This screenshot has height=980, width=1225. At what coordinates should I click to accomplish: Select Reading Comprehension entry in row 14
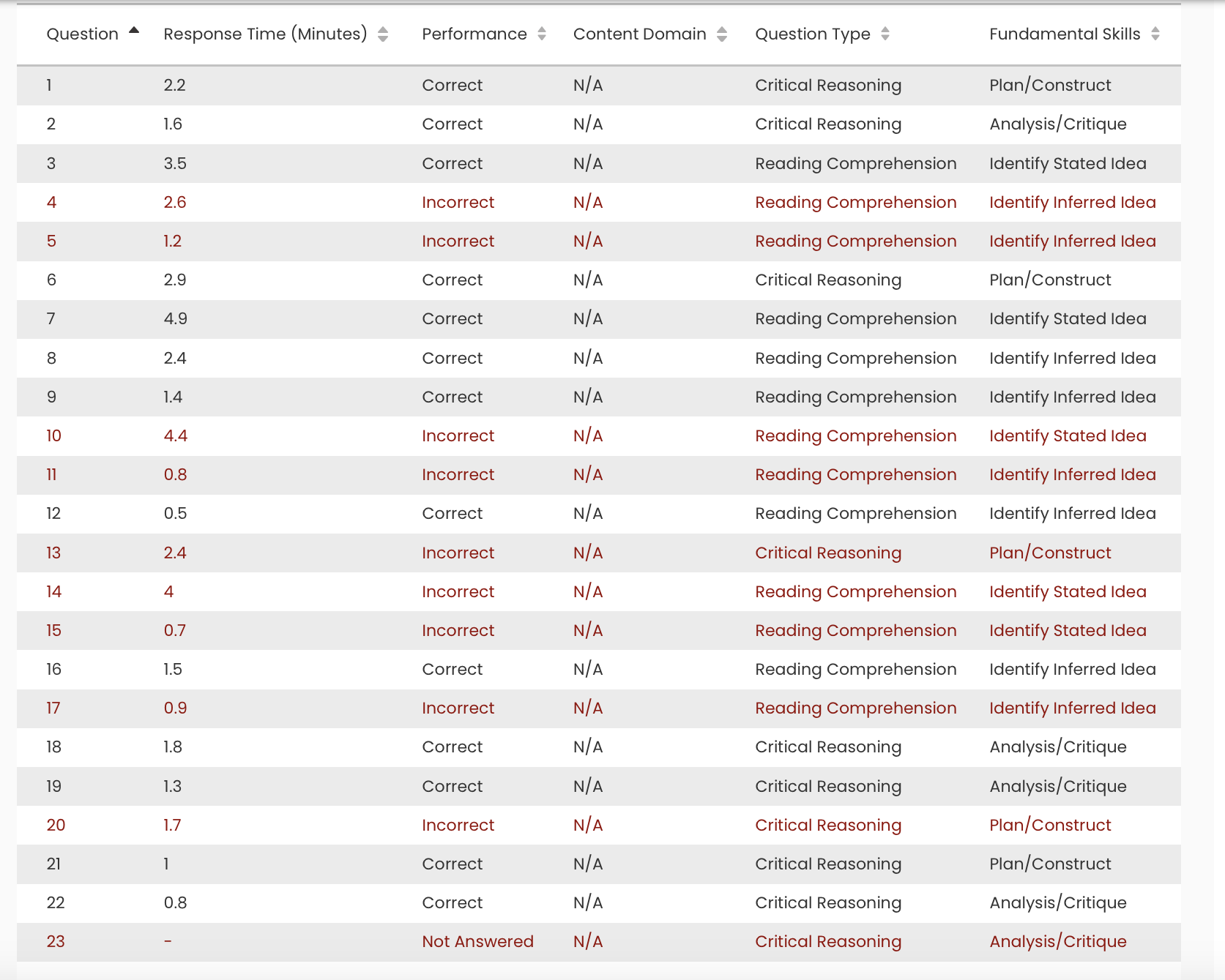[x=855, y=591]
